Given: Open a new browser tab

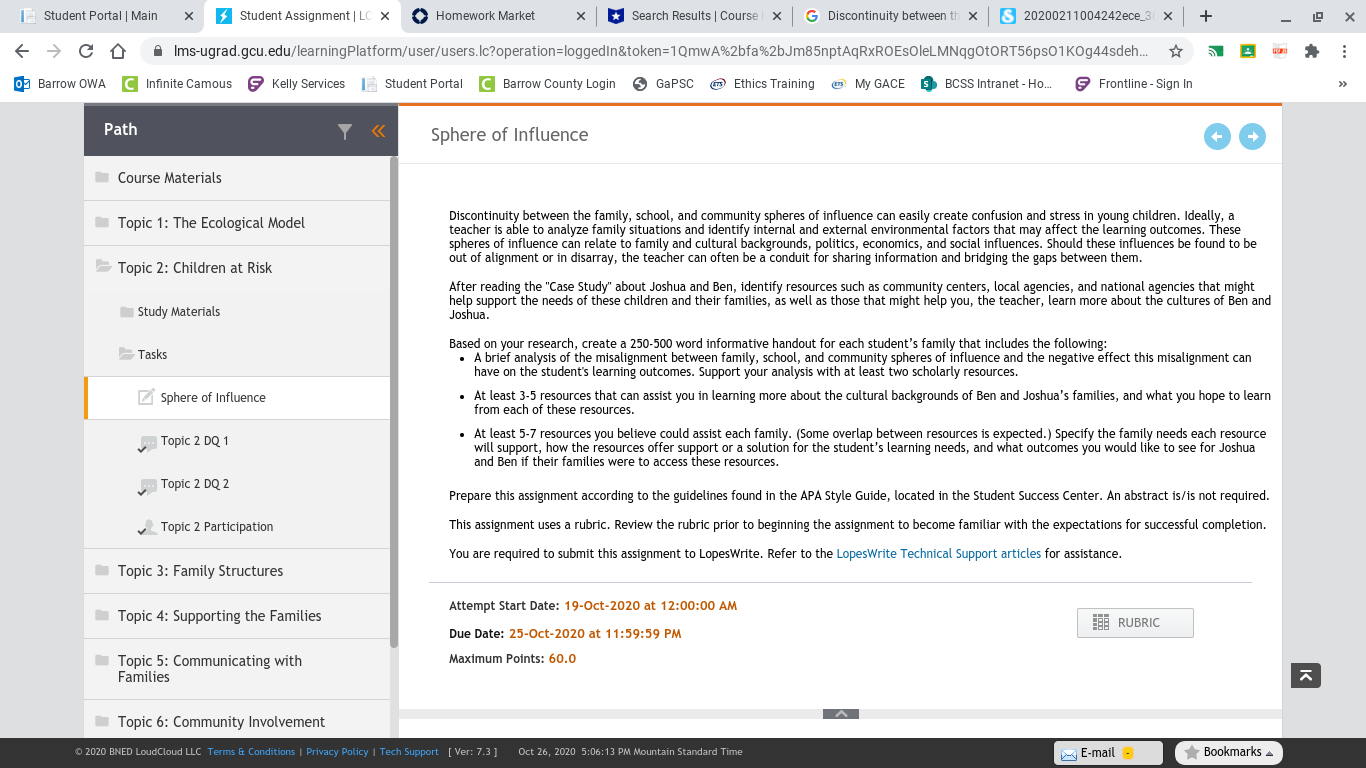Looking at the screenshot, I should 1206,16.
